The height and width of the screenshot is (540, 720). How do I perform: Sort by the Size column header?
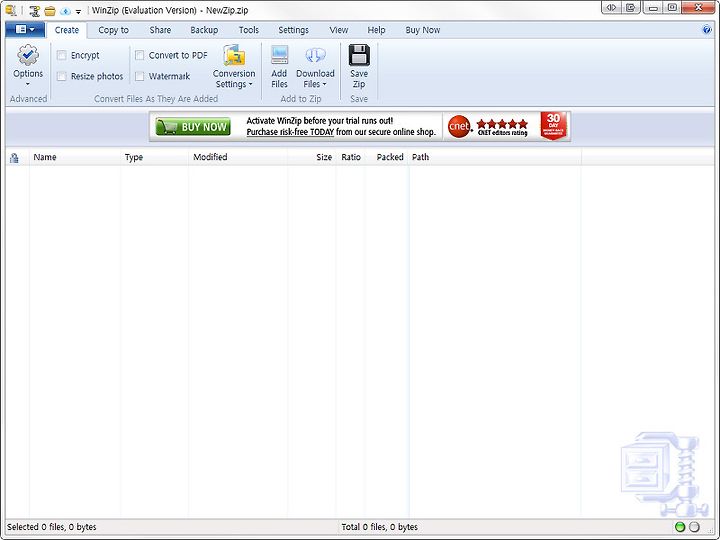(312, 157)
